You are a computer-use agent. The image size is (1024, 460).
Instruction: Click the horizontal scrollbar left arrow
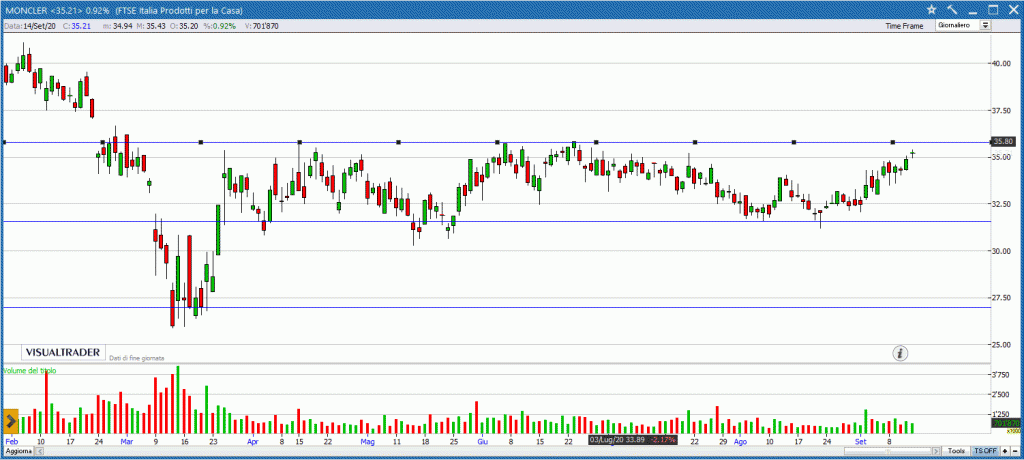40,452
